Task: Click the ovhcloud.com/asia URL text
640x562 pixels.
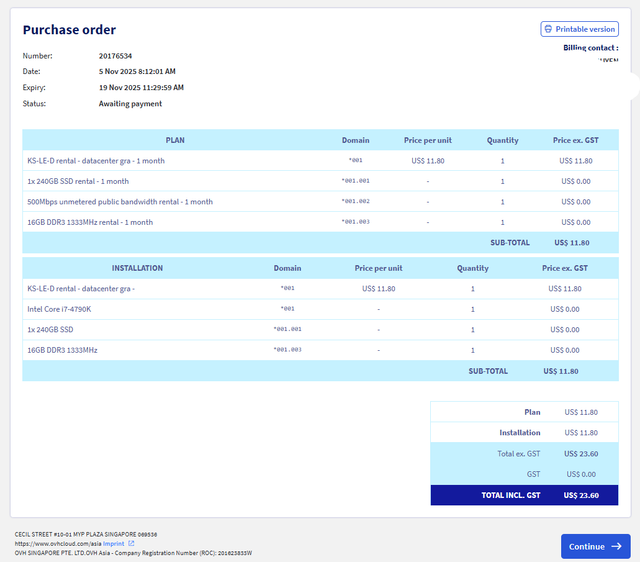Action: (x=58, y=544)
